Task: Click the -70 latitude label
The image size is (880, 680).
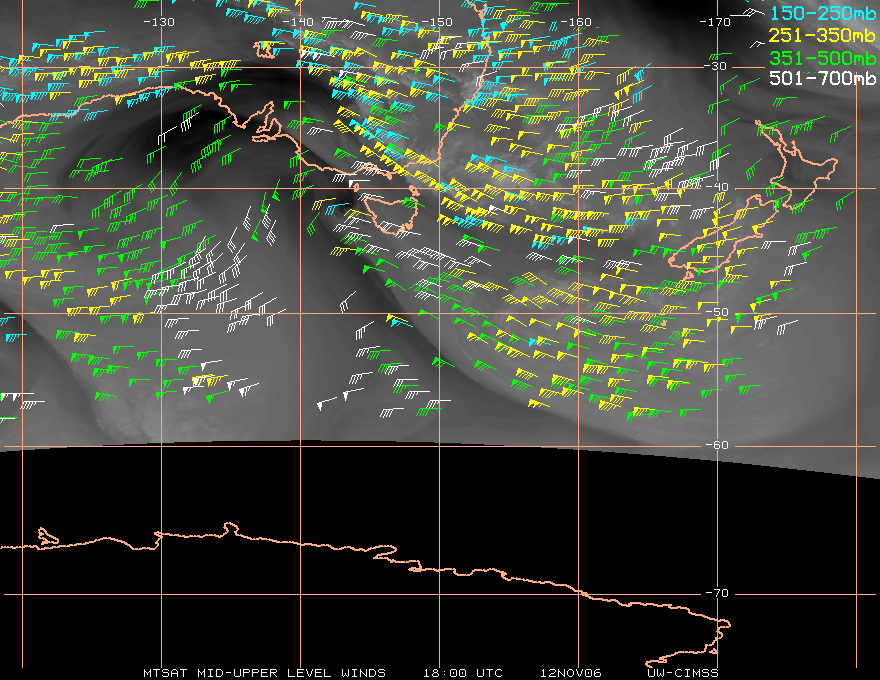Action: pyautogui.click(x=717, y=593)
